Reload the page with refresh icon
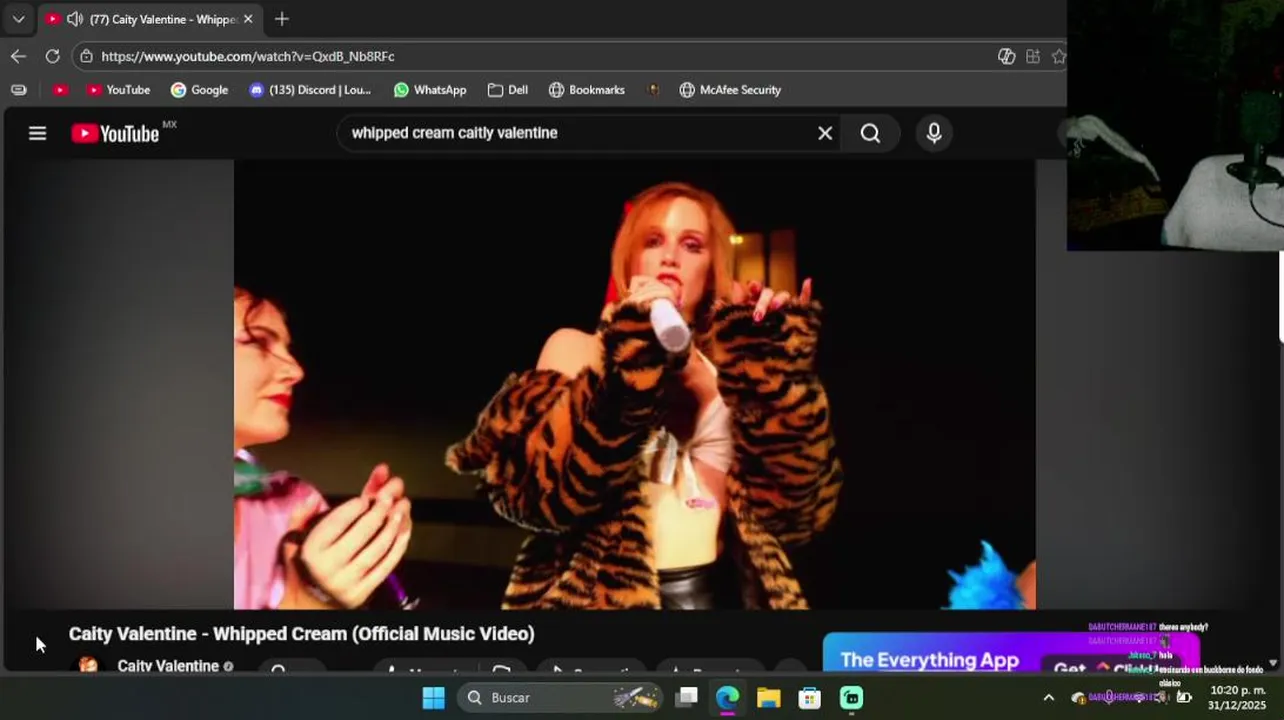Image resolution: width=1284 pixels, height=720 pixels. 52,56
